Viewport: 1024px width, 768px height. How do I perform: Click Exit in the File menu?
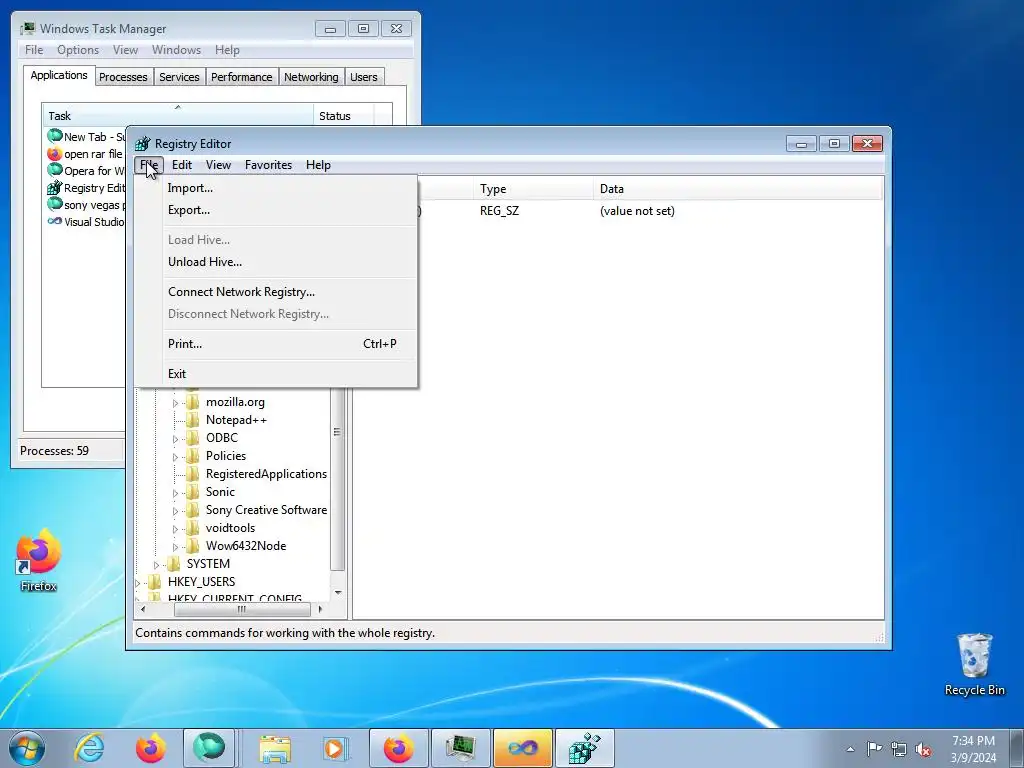tap(177, 374)
